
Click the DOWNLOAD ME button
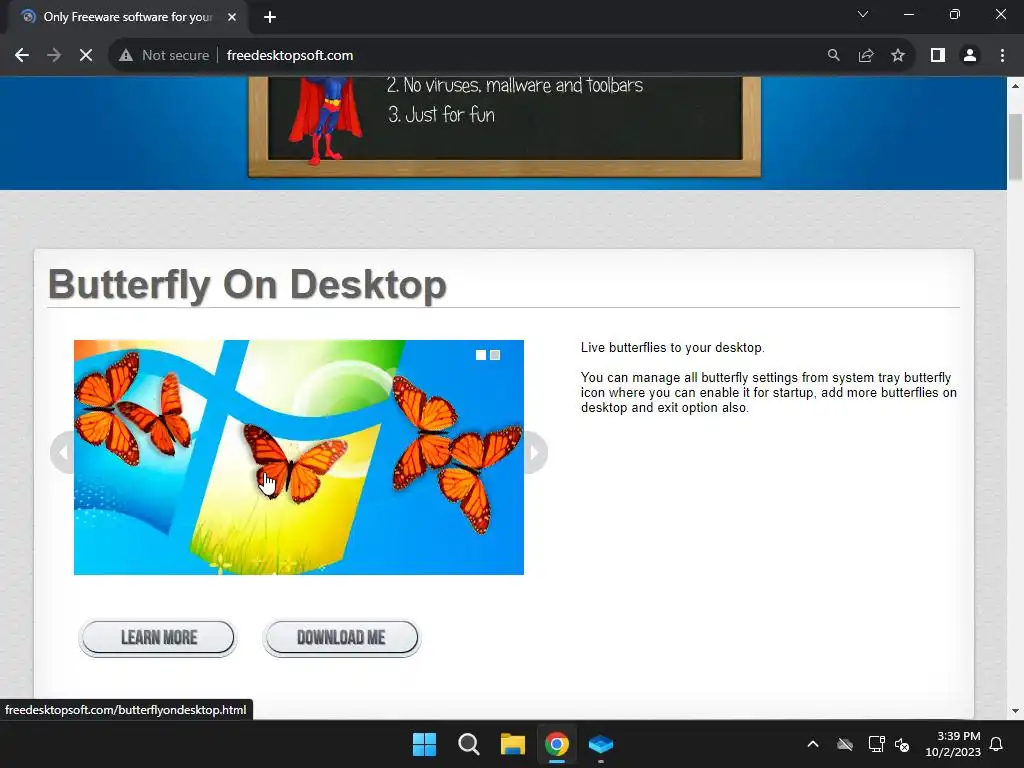(x=341, y=637)
